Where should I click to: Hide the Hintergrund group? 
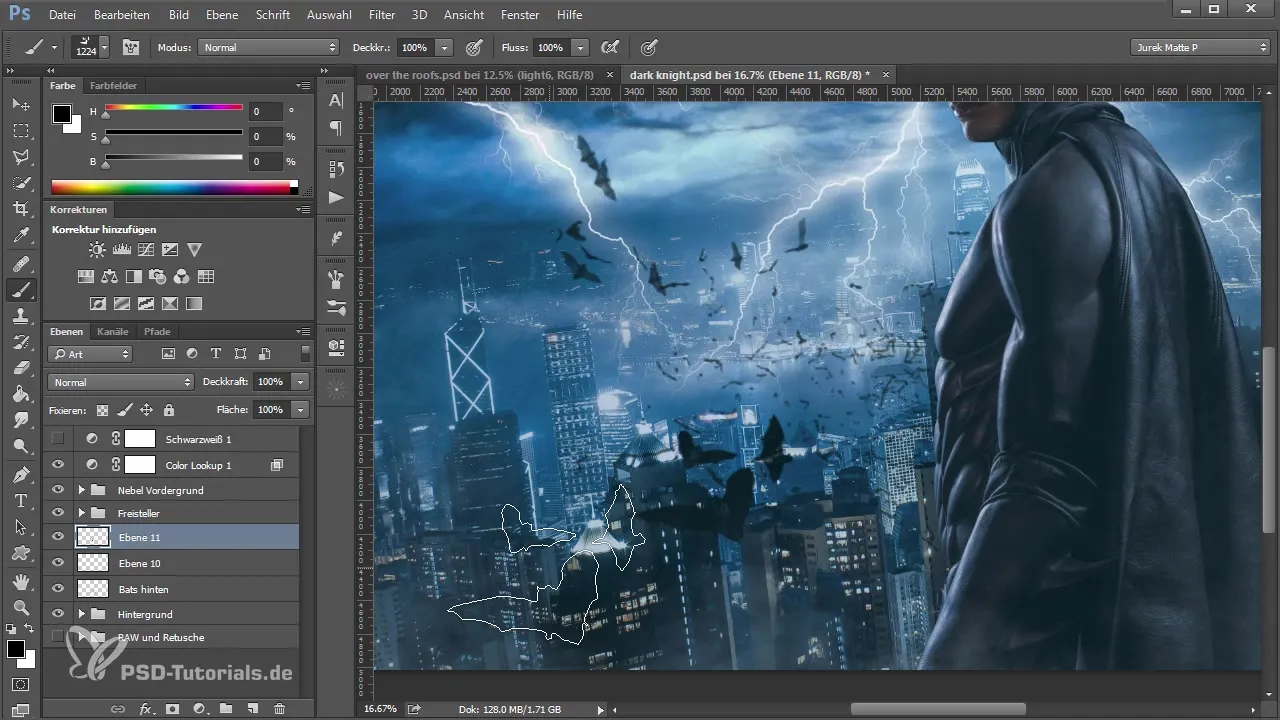coord(58,614)
